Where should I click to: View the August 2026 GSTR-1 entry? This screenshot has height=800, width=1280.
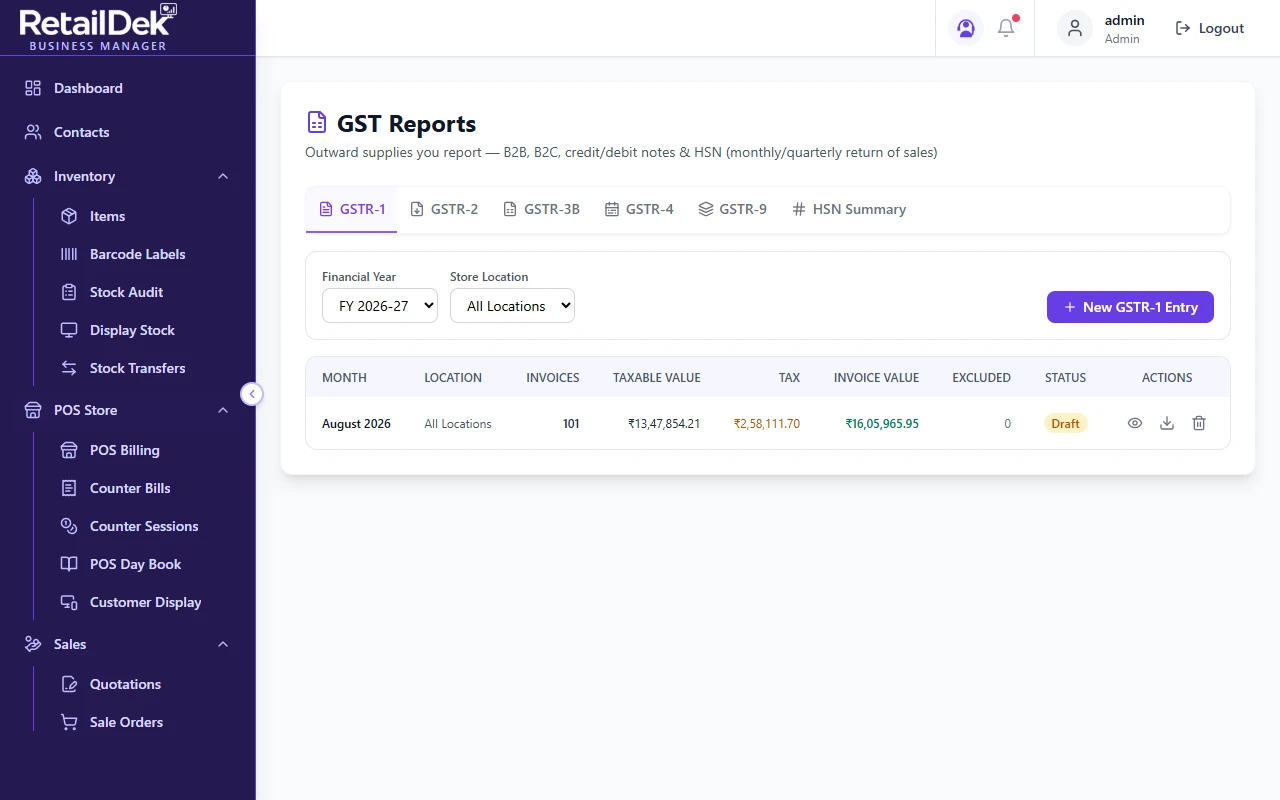1135,423
